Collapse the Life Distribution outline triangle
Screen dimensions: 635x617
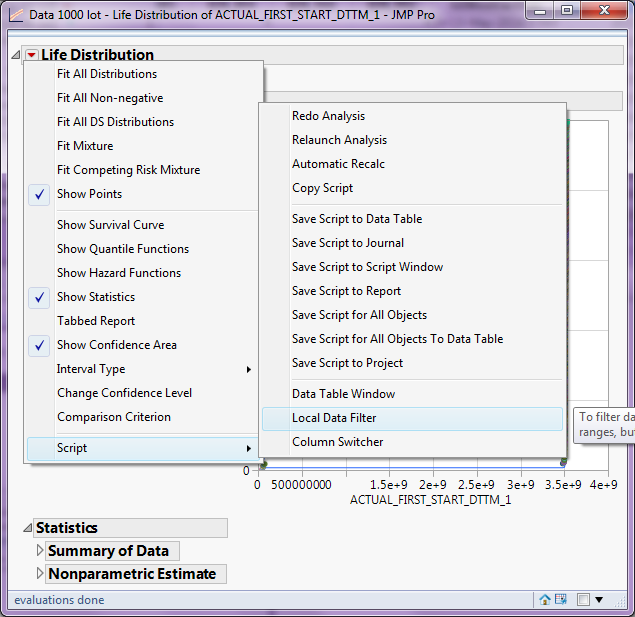(15, 55)
